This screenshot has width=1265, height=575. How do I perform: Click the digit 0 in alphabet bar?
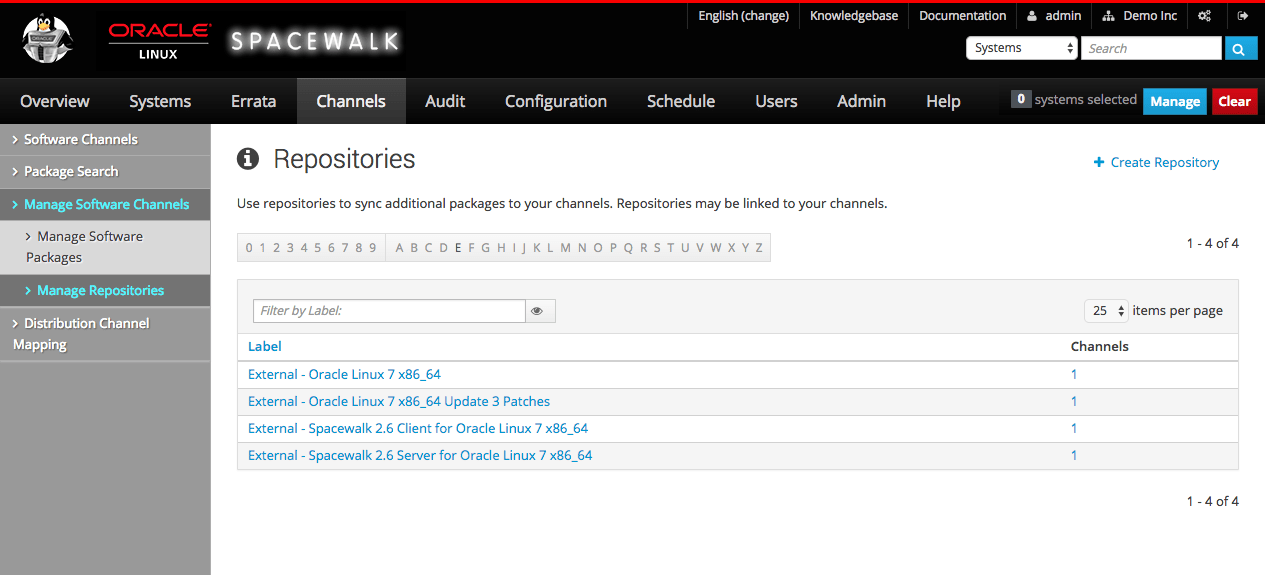click(x=249, y=248)
